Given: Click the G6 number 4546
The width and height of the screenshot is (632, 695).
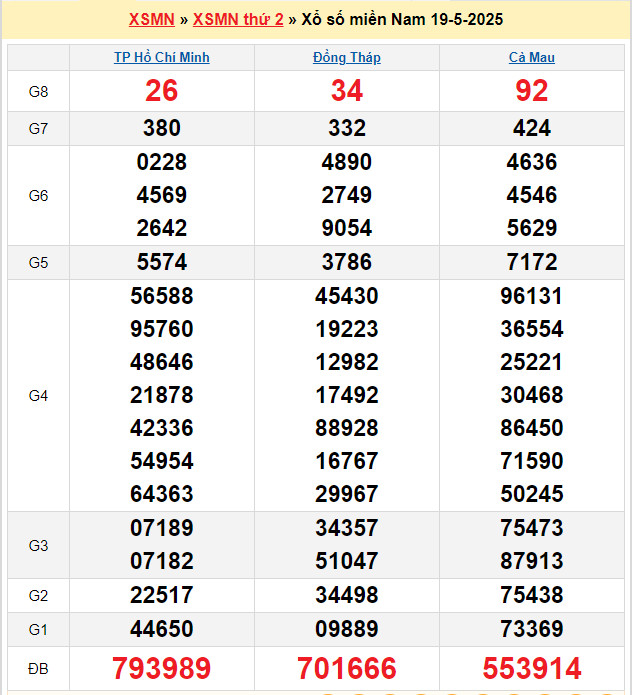Looking at the screenshot, I should coord(532,195).
